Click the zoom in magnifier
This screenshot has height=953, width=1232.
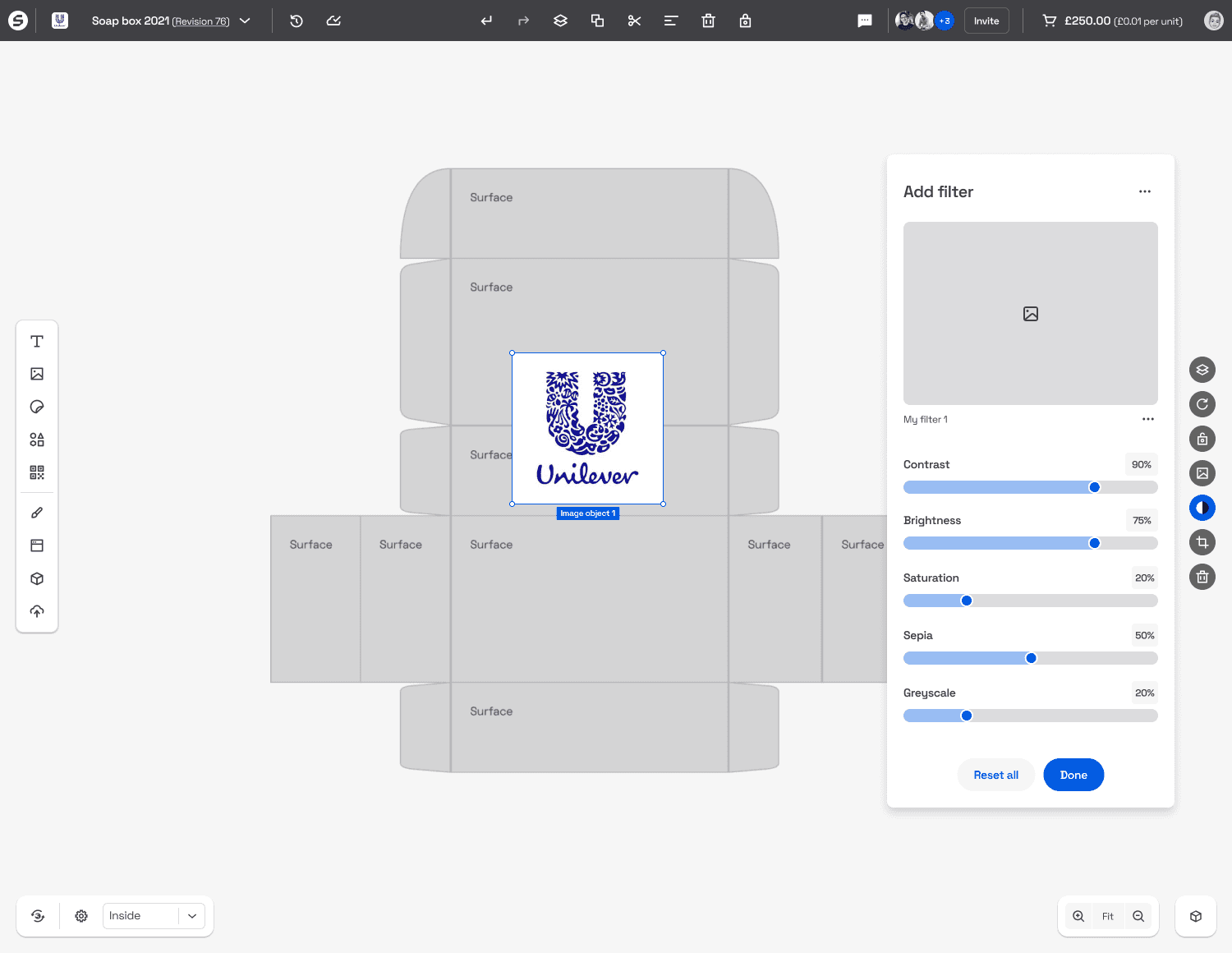pyautogui.click(x=1078, y=916)
